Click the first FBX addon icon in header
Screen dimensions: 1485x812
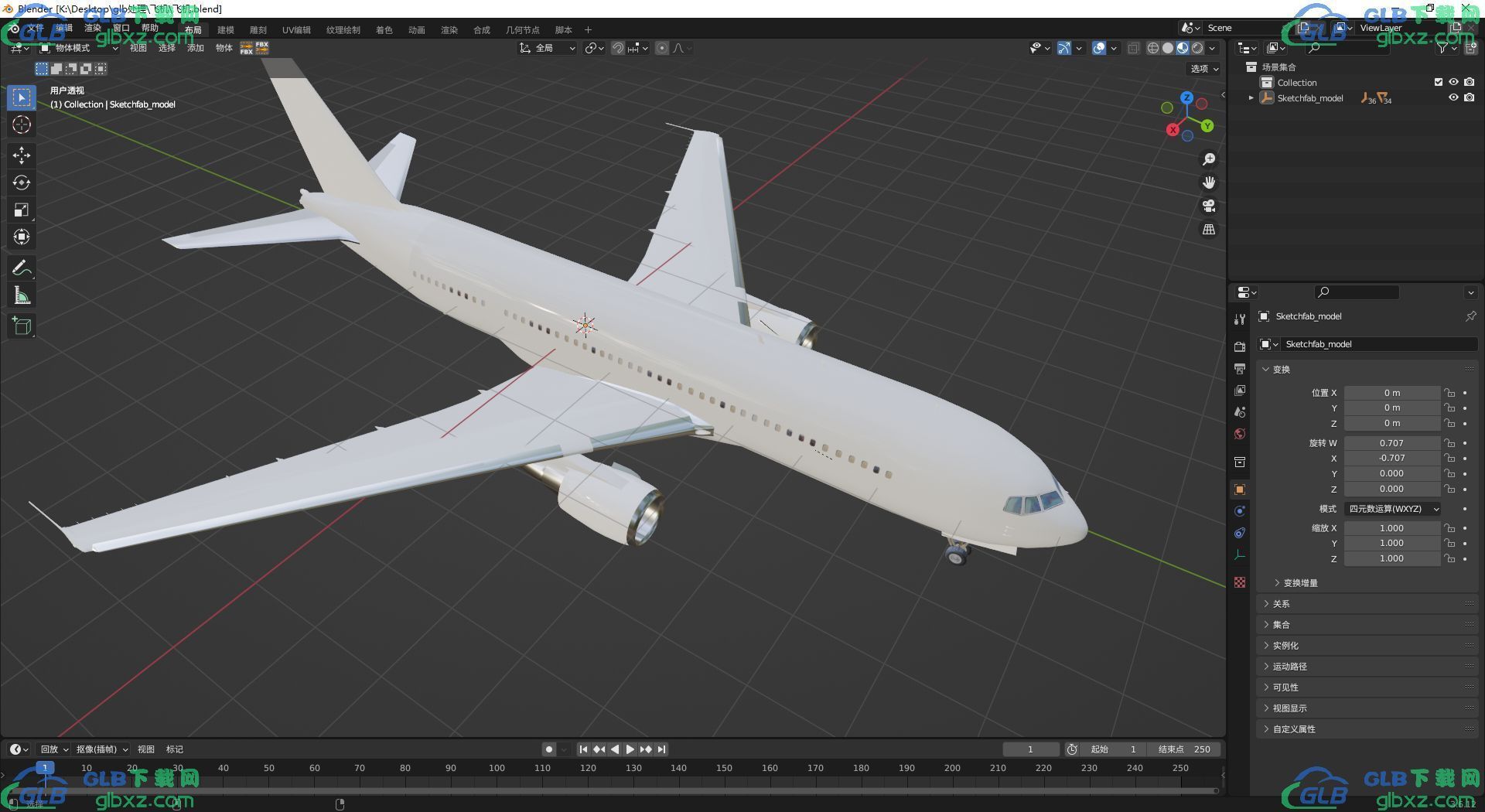pyautogui.click(x=247, y=48)
